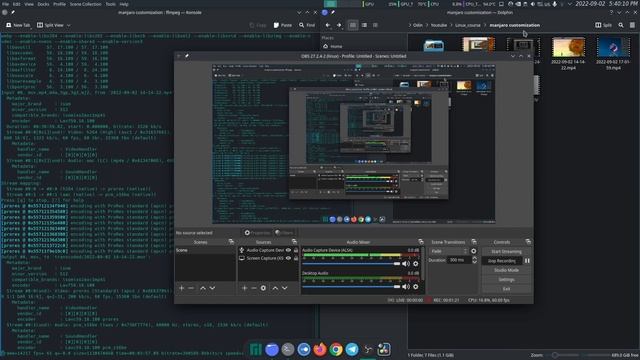Click Paste in the Konsole toolbar

pos(282,25)
